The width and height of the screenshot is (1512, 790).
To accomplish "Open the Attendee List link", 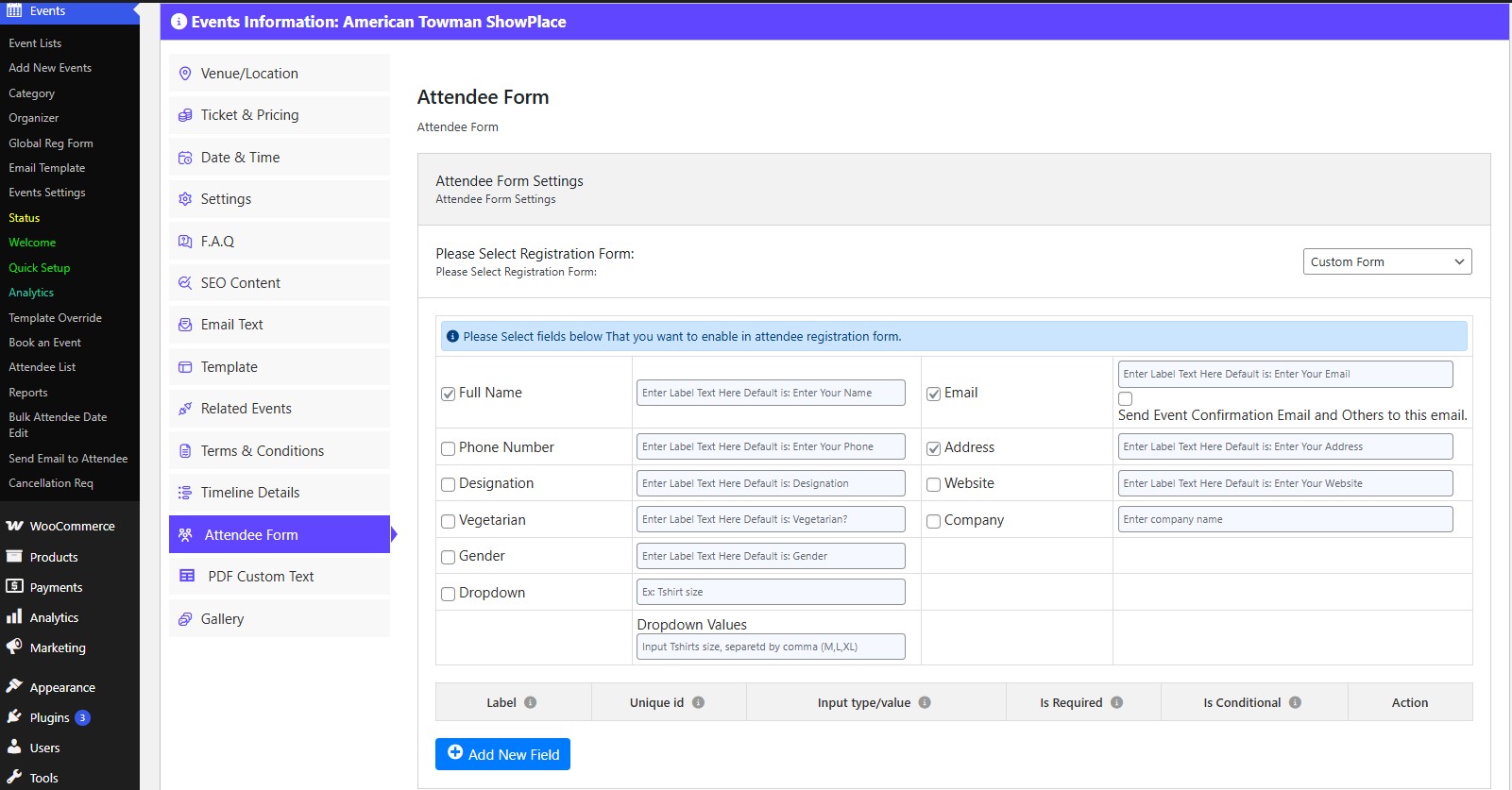I will [42, 367].
